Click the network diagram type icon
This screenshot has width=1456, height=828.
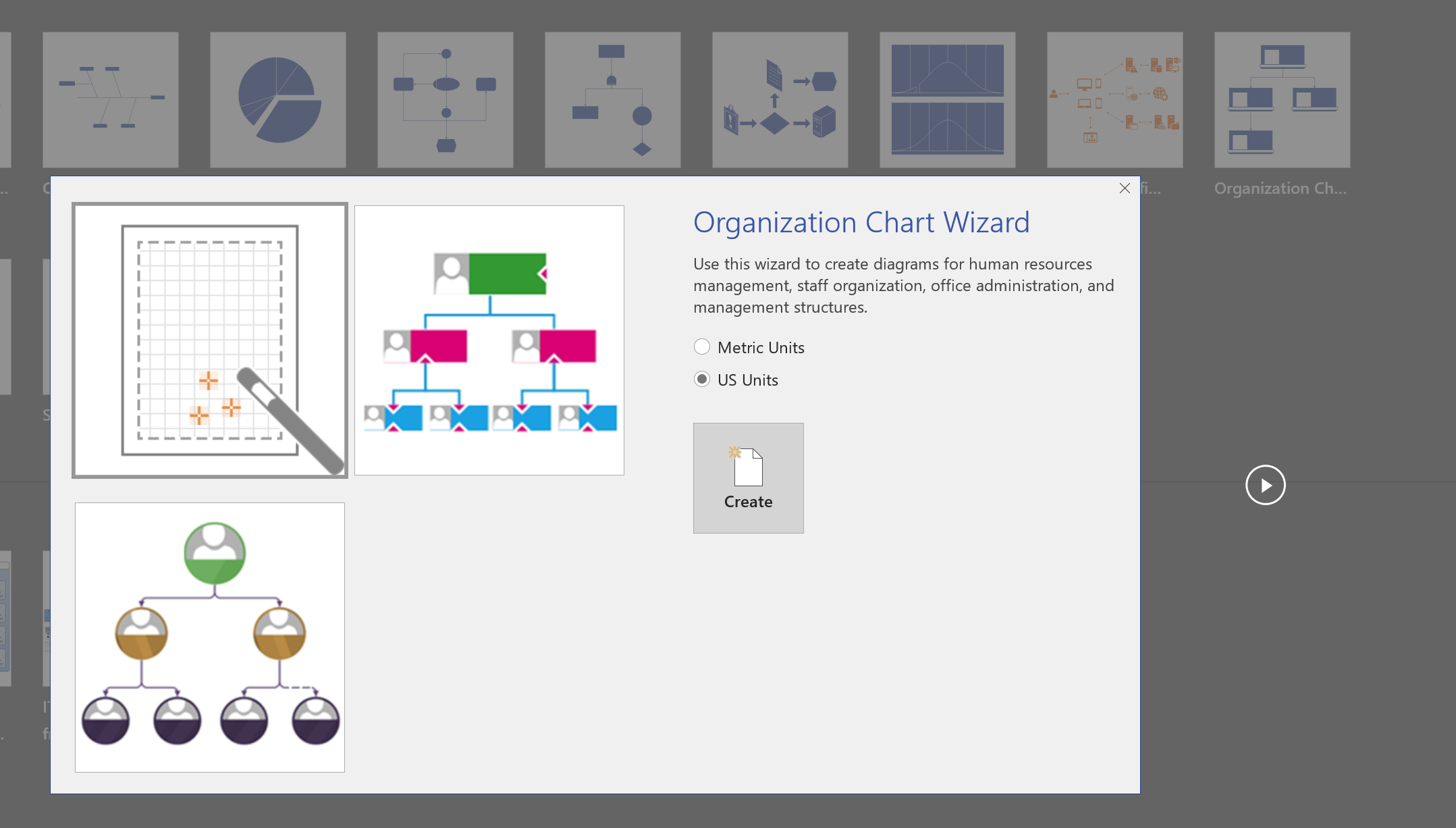1112,98
